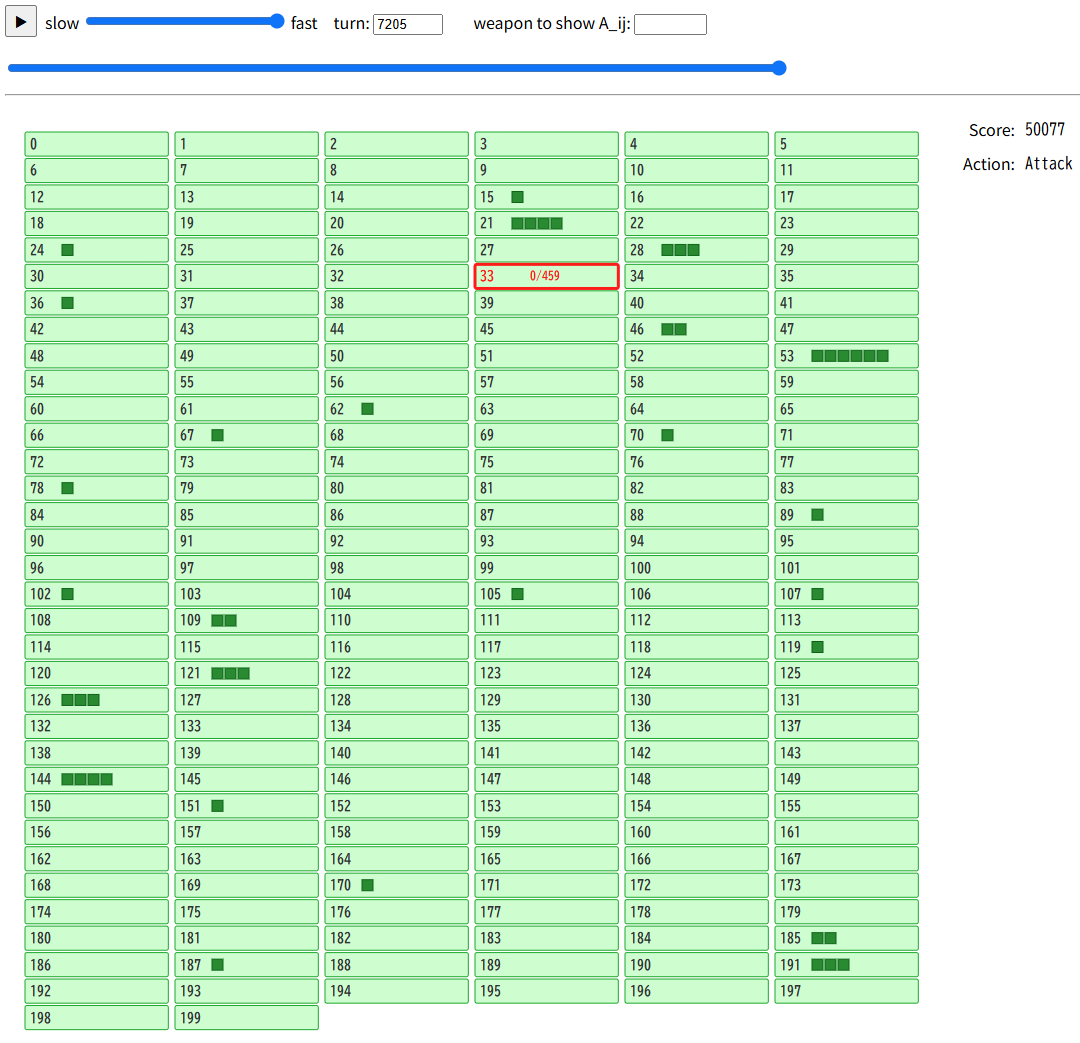Viewport: 1080px width, 1043px height.
Task: Click the Score value 50077
Action: click(x=1045, y=130)
